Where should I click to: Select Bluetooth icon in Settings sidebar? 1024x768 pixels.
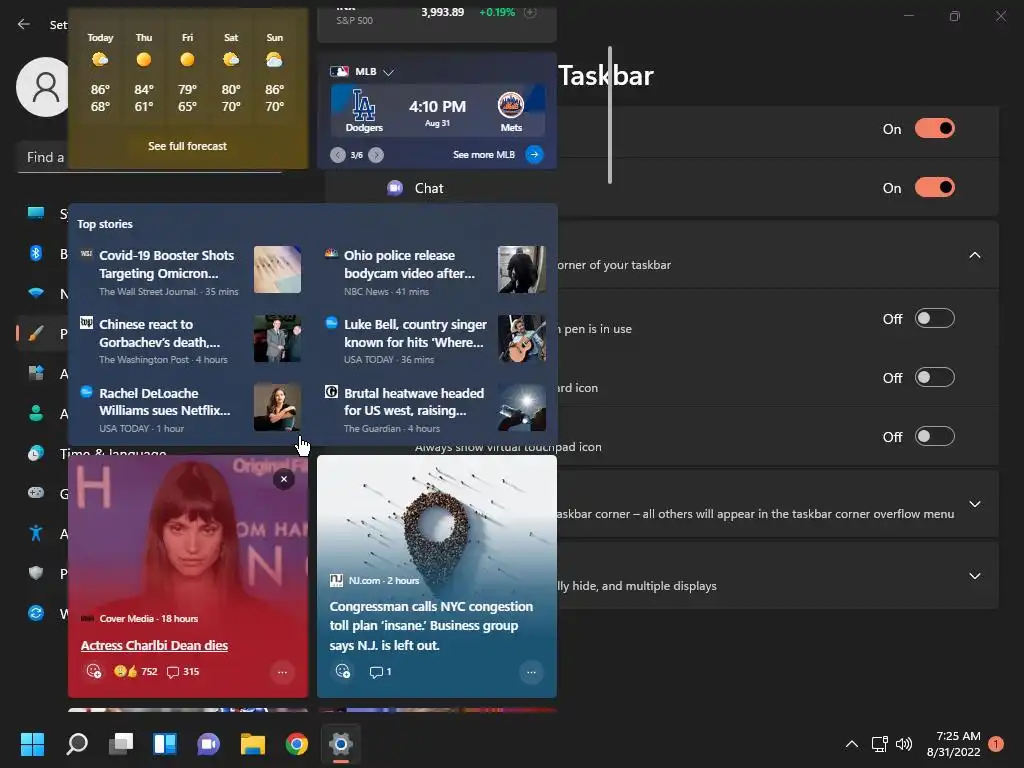pos(36,253)
